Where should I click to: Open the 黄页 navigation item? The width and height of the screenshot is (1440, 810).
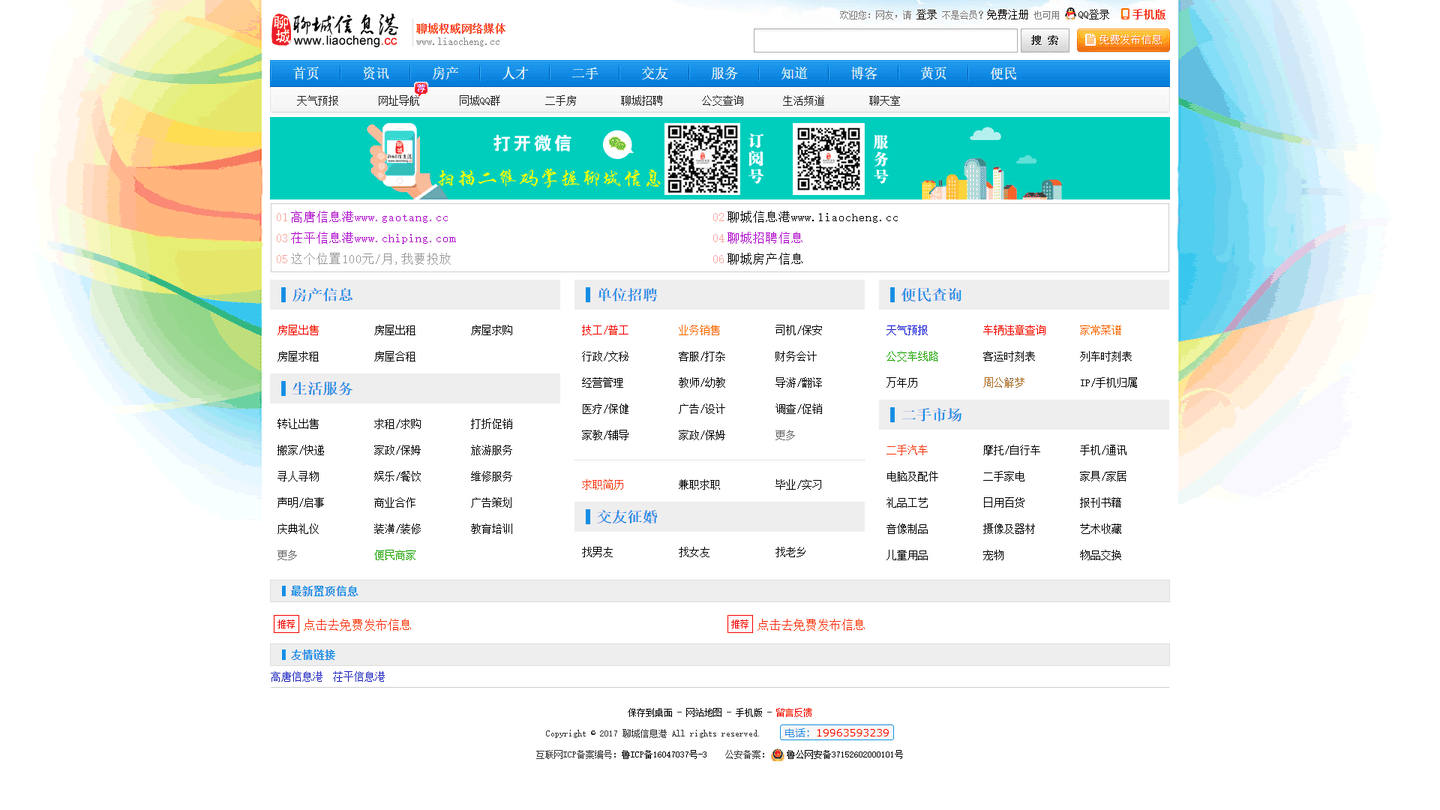pos(934,74)
